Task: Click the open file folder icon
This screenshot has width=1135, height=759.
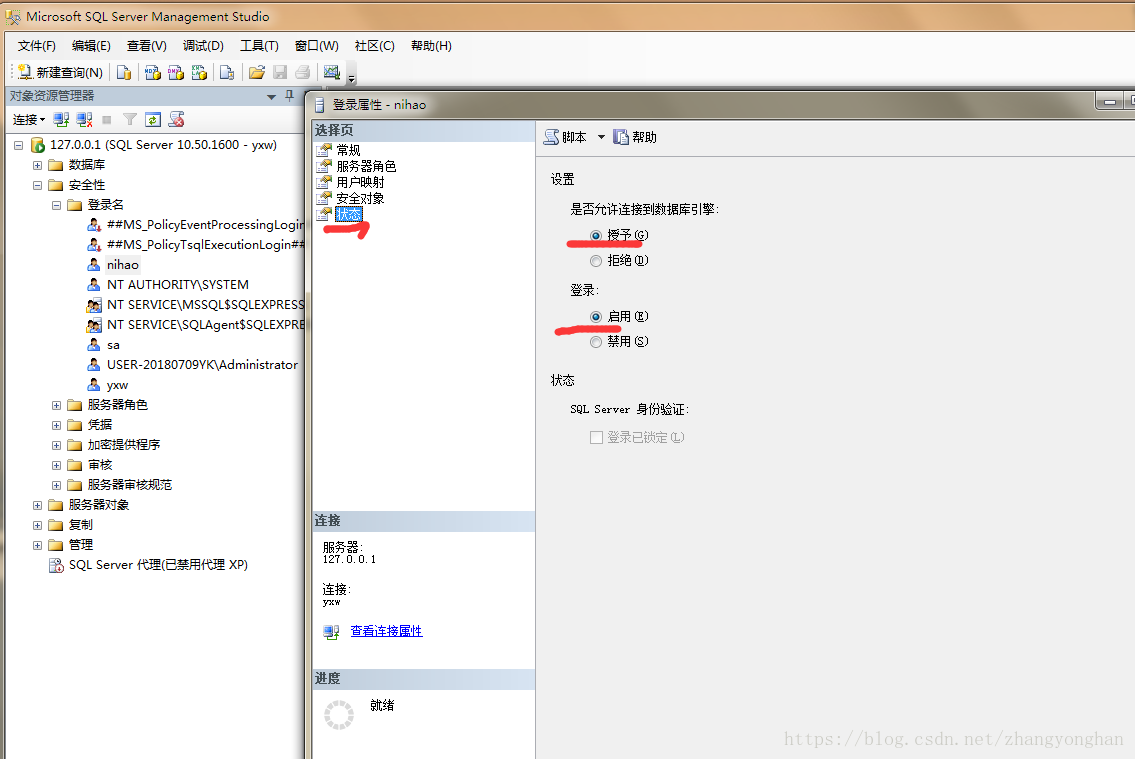Action: pos(256,72)
